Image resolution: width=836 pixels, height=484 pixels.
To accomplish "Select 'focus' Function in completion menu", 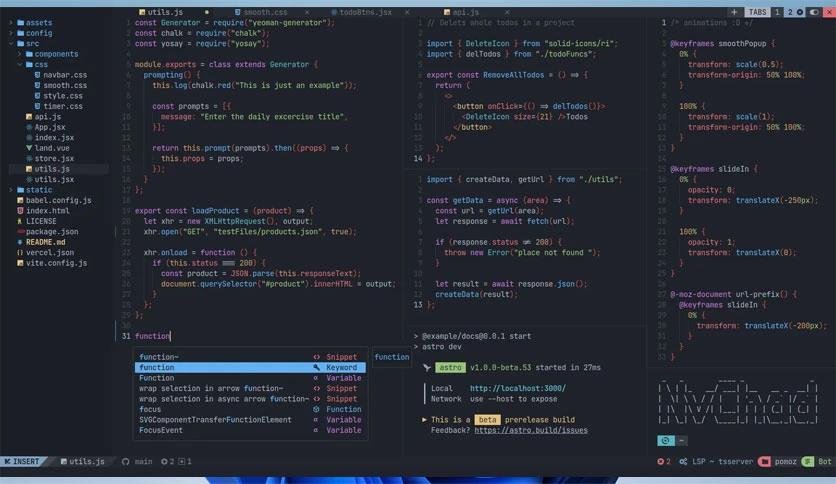I will click(x=150, y=409).
